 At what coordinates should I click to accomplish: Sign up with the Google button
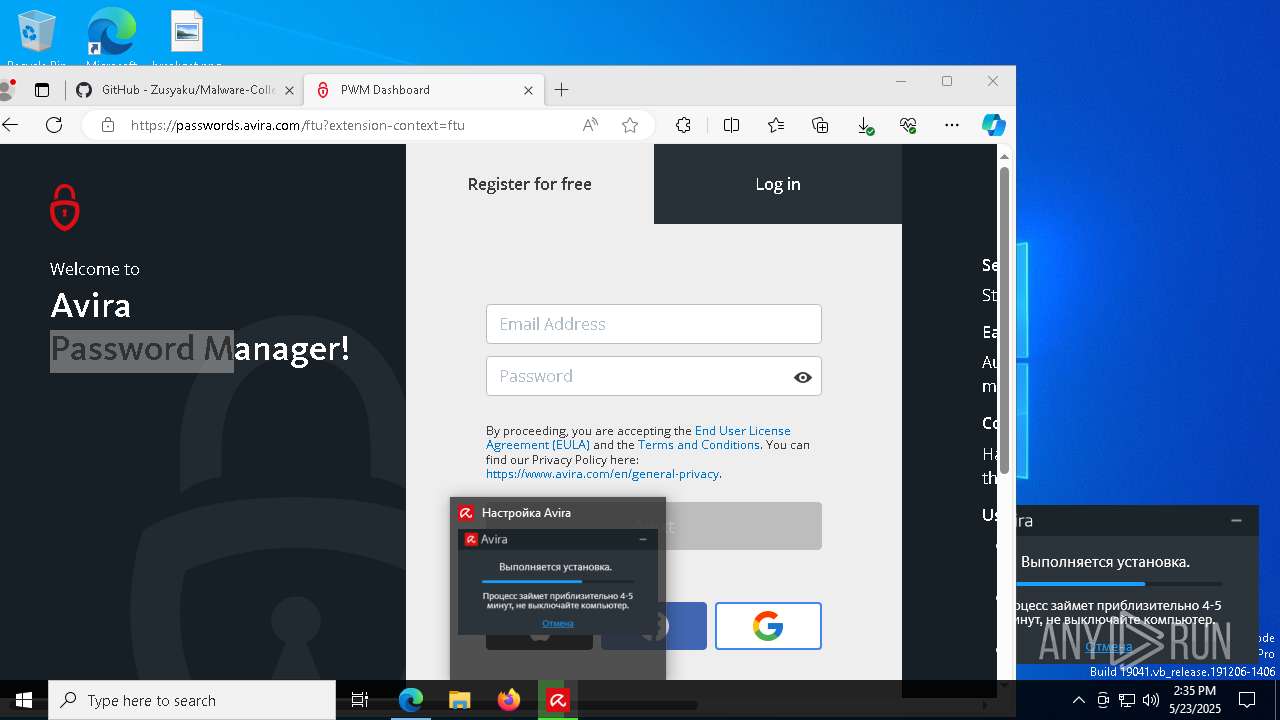pyautogui.click(x=768, y=626)
